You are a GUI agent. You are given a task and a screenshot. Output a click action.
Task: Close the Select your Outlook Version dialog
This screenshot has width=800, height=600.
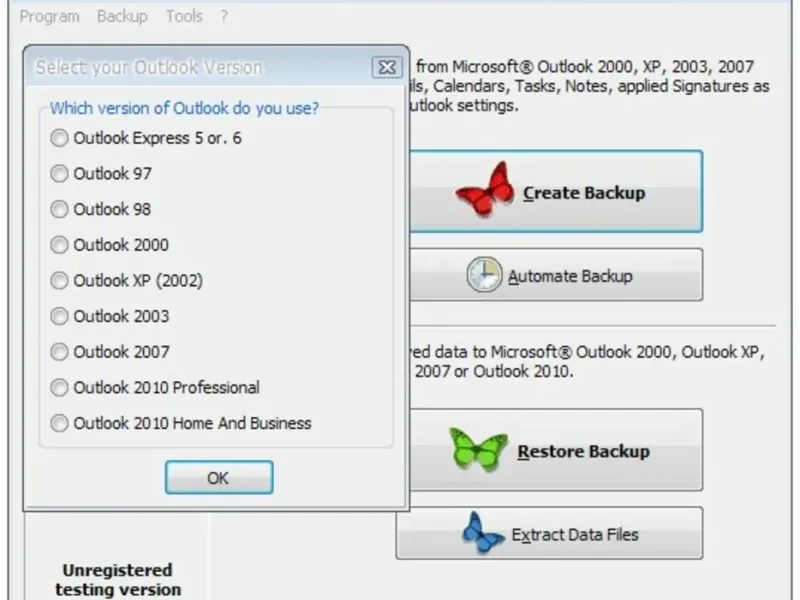[387, 67]
